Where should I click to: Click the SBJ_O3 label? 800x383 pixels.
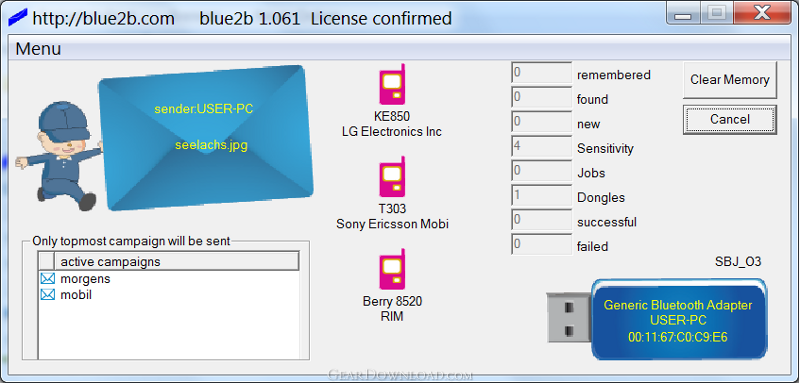pyautogui.click(x=738, y=262)
